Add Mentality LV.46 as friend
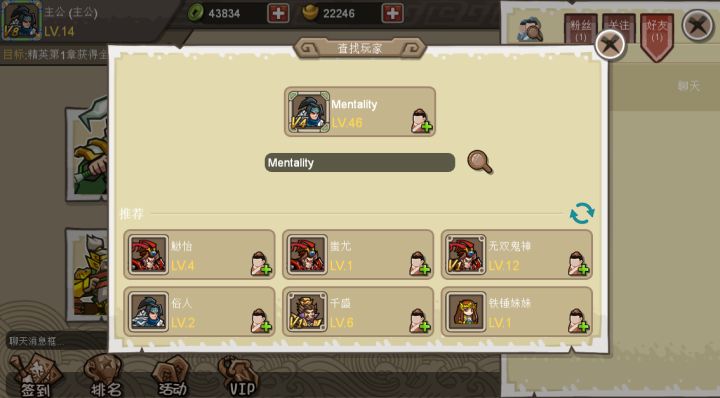 click(422, 122)
